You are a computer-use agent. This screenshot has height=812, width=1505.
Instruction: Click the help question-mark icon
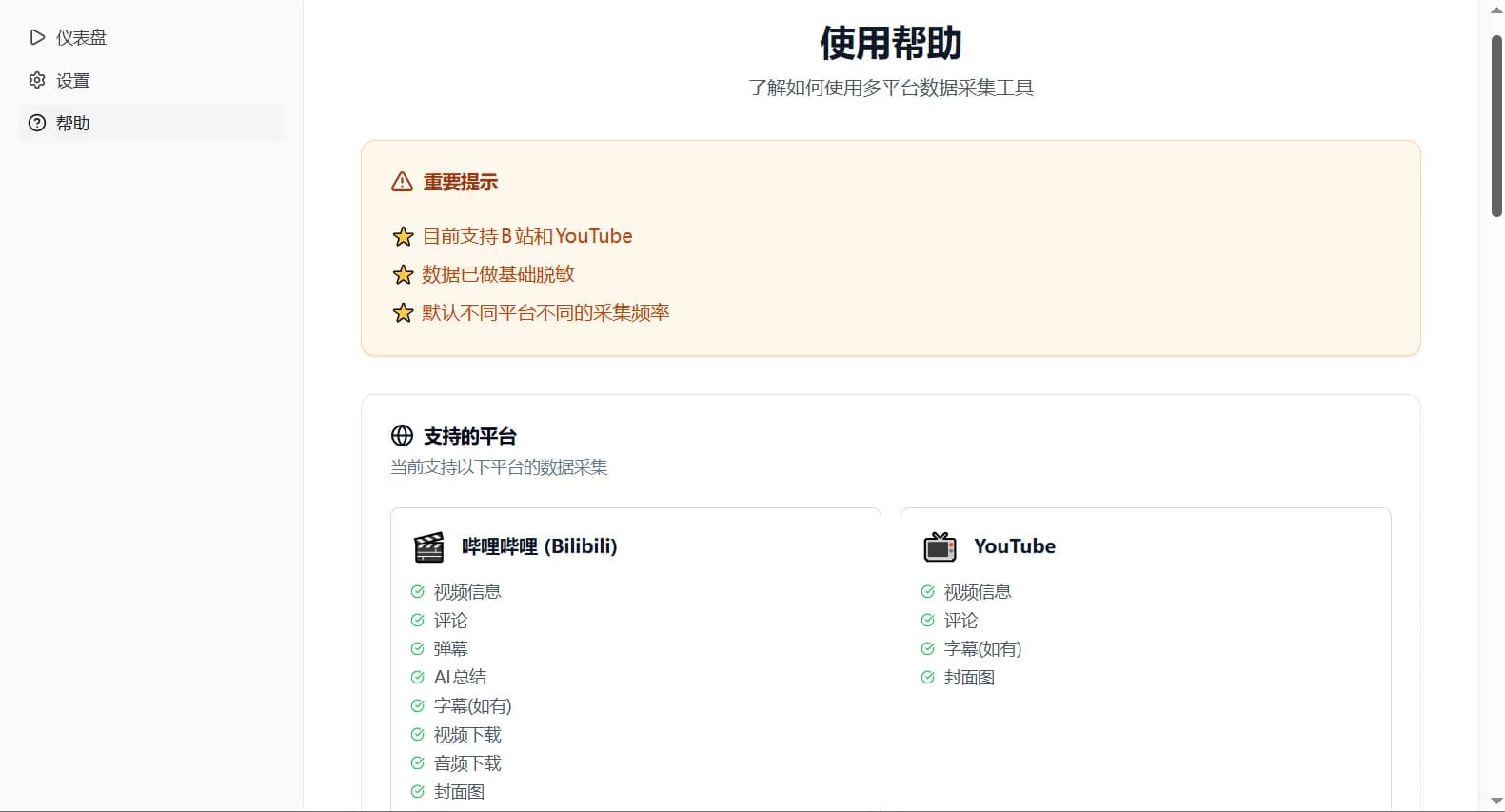click(37, 123)
